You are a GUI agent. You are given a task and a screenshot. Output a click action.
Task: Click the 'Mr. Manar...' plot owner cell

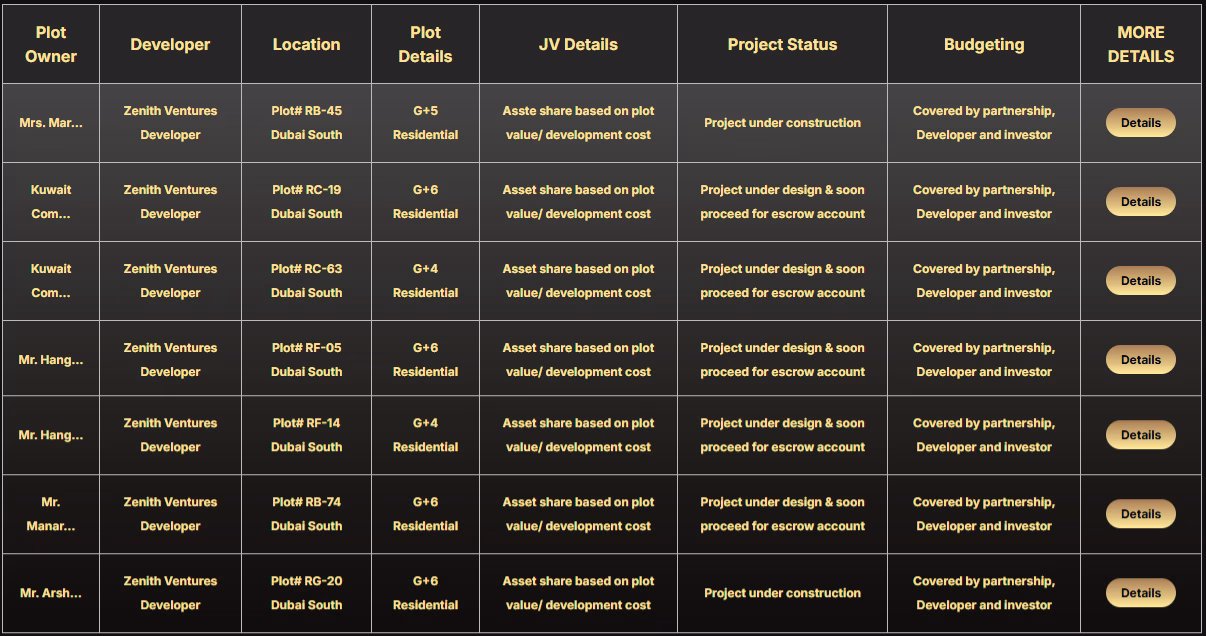point(51,514)
